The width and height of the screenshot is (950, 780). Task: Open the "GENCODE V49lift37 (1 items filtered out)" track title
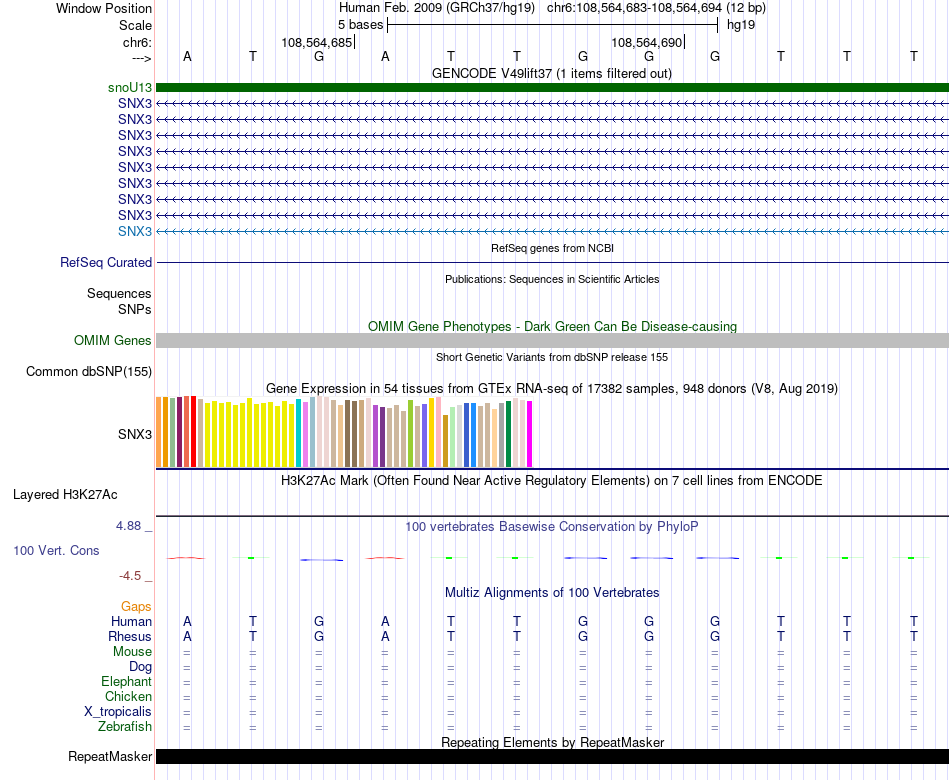tap(552, 73)
